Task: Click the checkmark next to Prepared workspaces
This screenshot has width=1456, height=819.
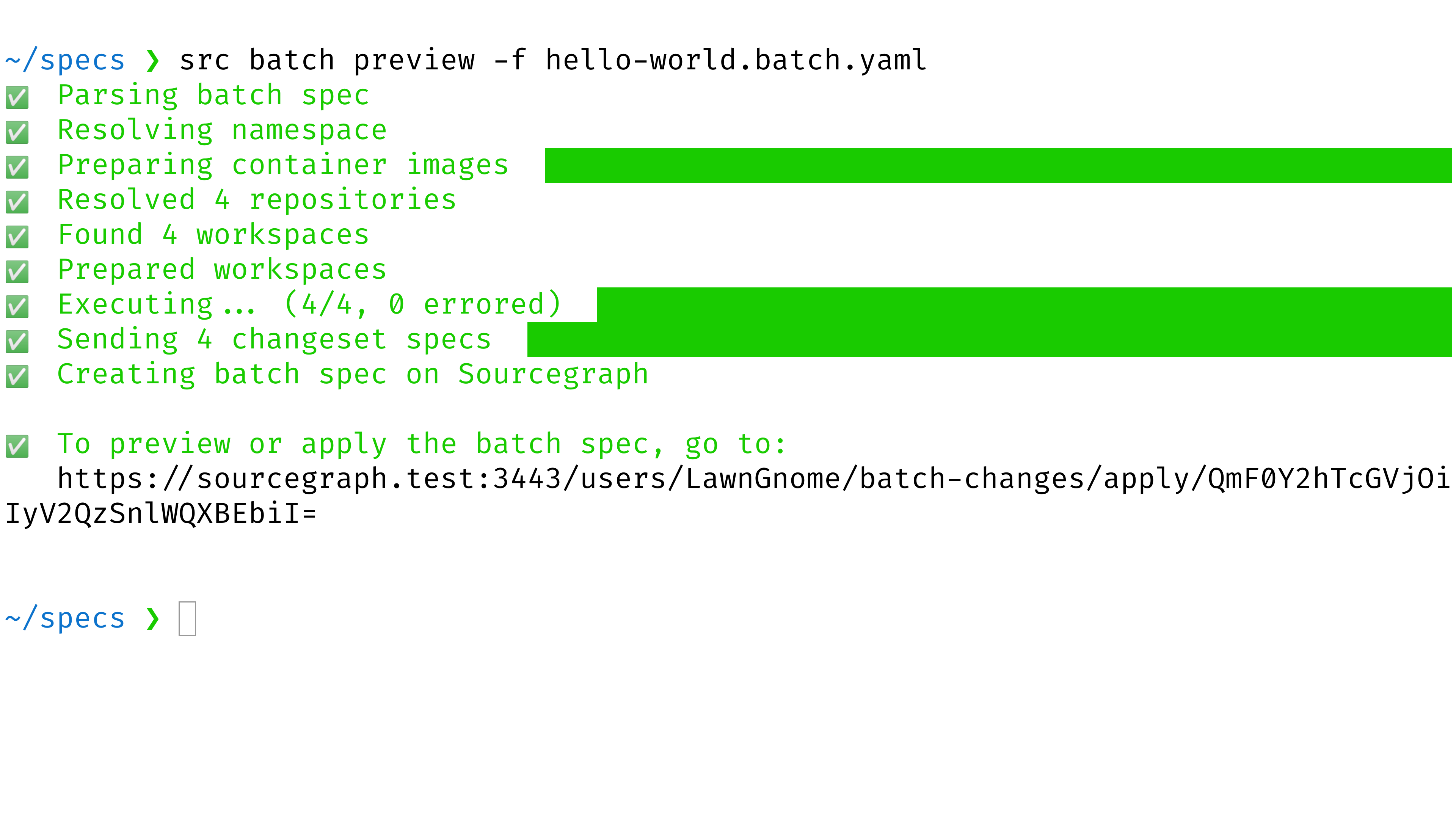Action: point(17,271)
